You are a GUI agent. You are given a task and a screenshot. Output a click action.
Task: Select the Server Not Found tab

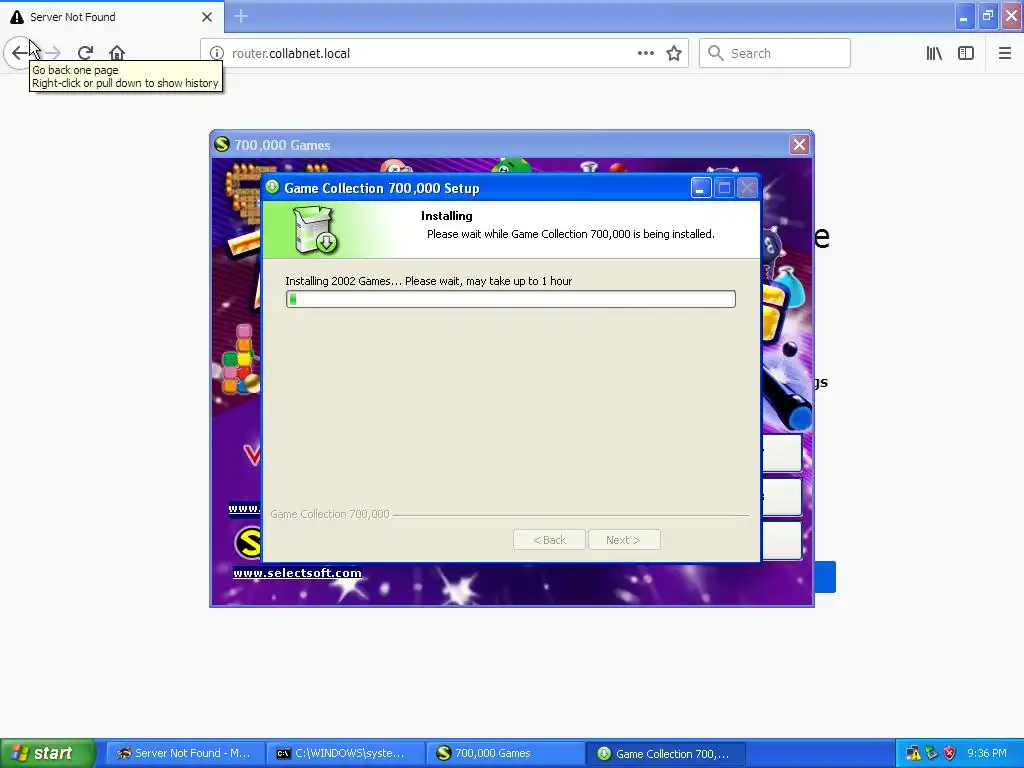click(x=112, y=16)
